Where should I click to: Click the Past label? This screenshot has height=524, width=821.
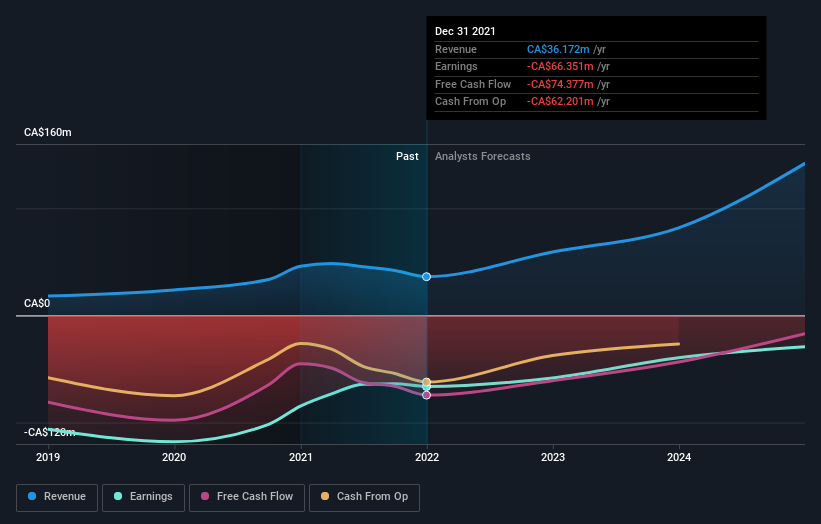tap(407, 157)
